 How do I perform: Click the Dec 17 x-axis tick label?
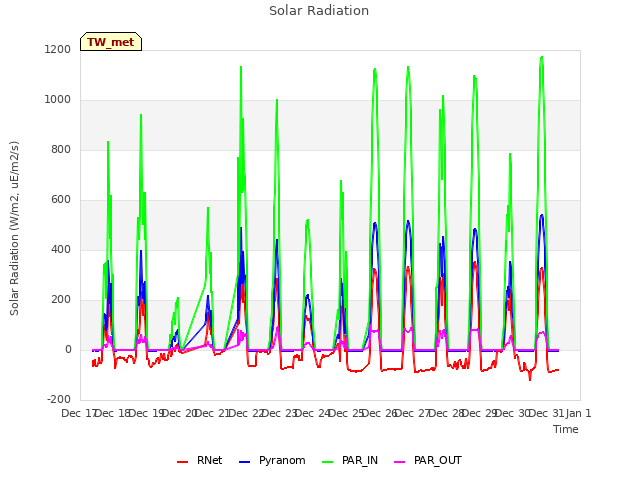pos(79,413)
